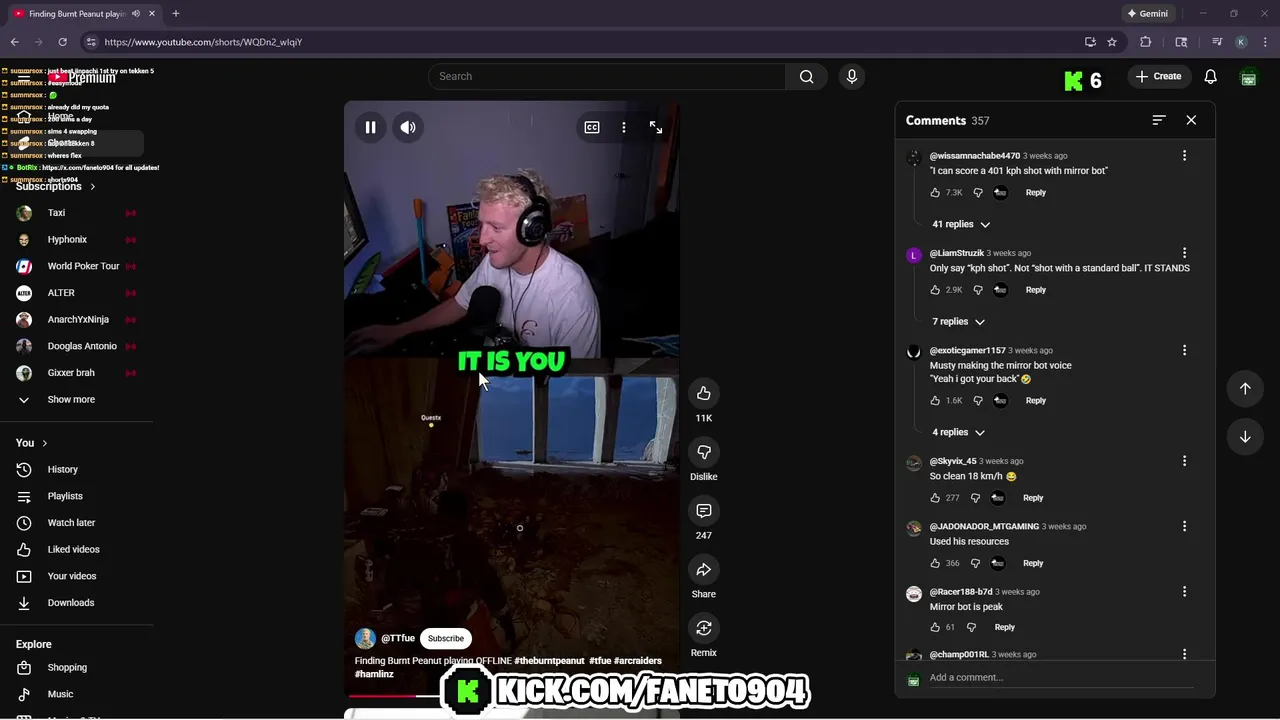1280x720 pixels.
Task: Go to previous Short with up arrow
Action: click(1245, 388)
